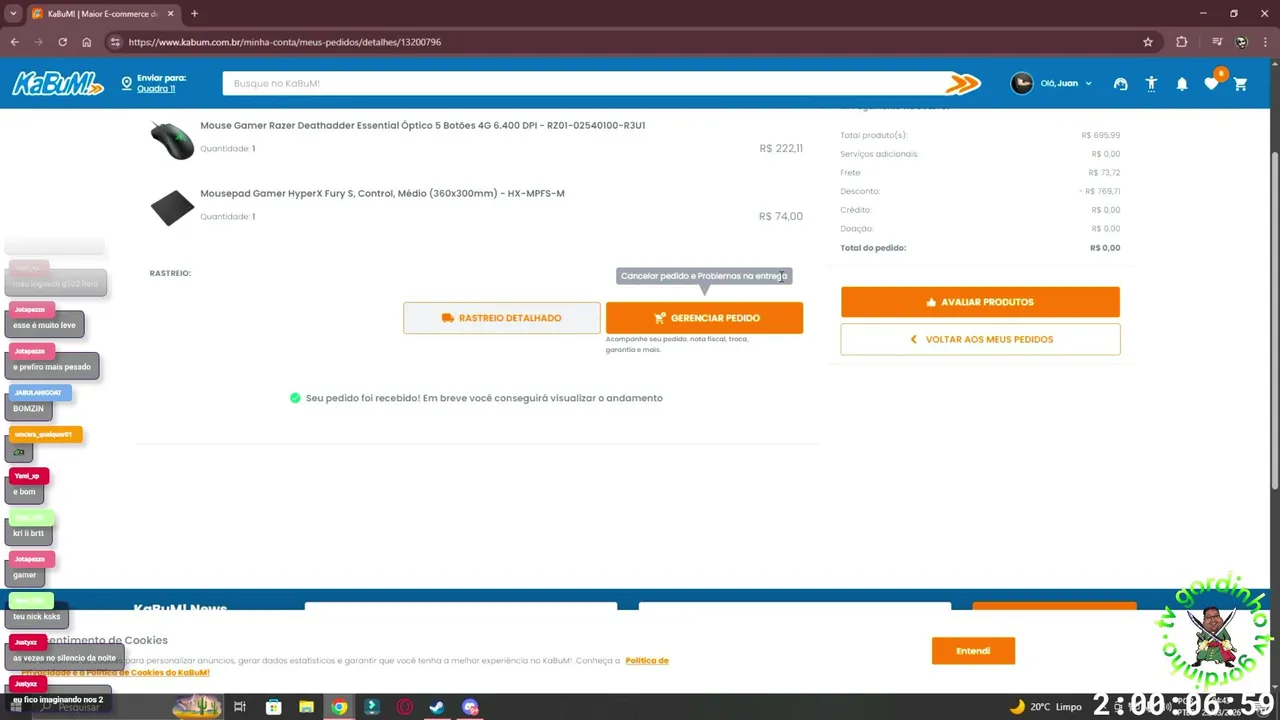Screen dimensions: 1280x720
Task: Click the Rastreio Detalhado button
Action: point(502,318)
